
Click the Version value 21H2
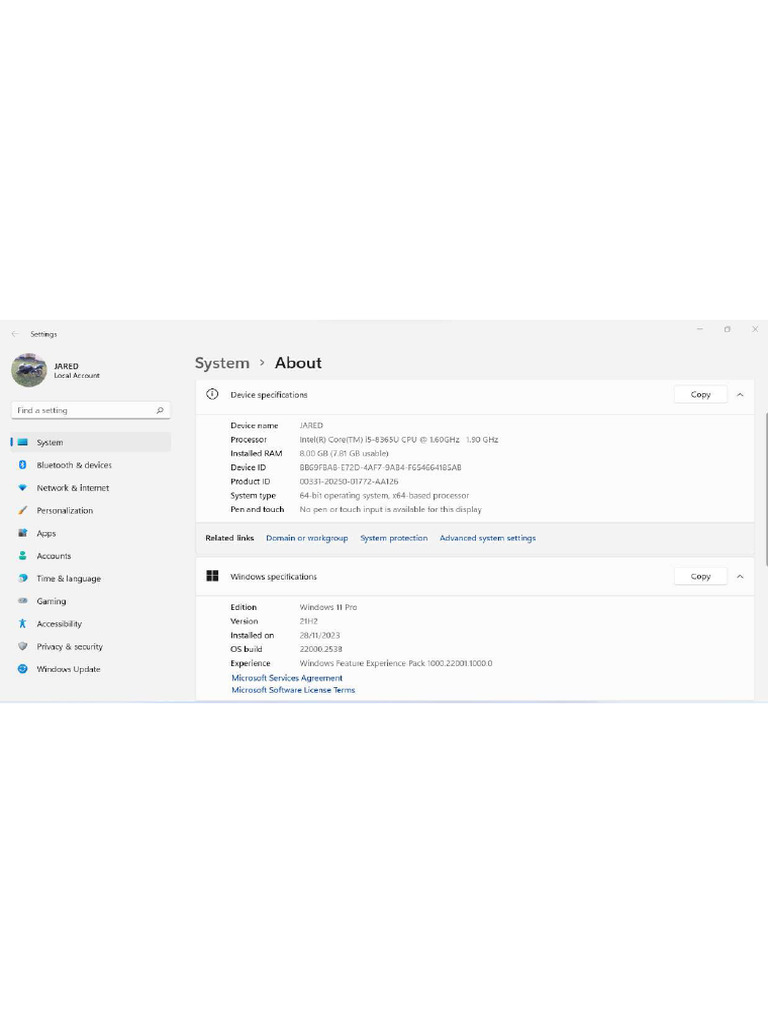[308, 621]
